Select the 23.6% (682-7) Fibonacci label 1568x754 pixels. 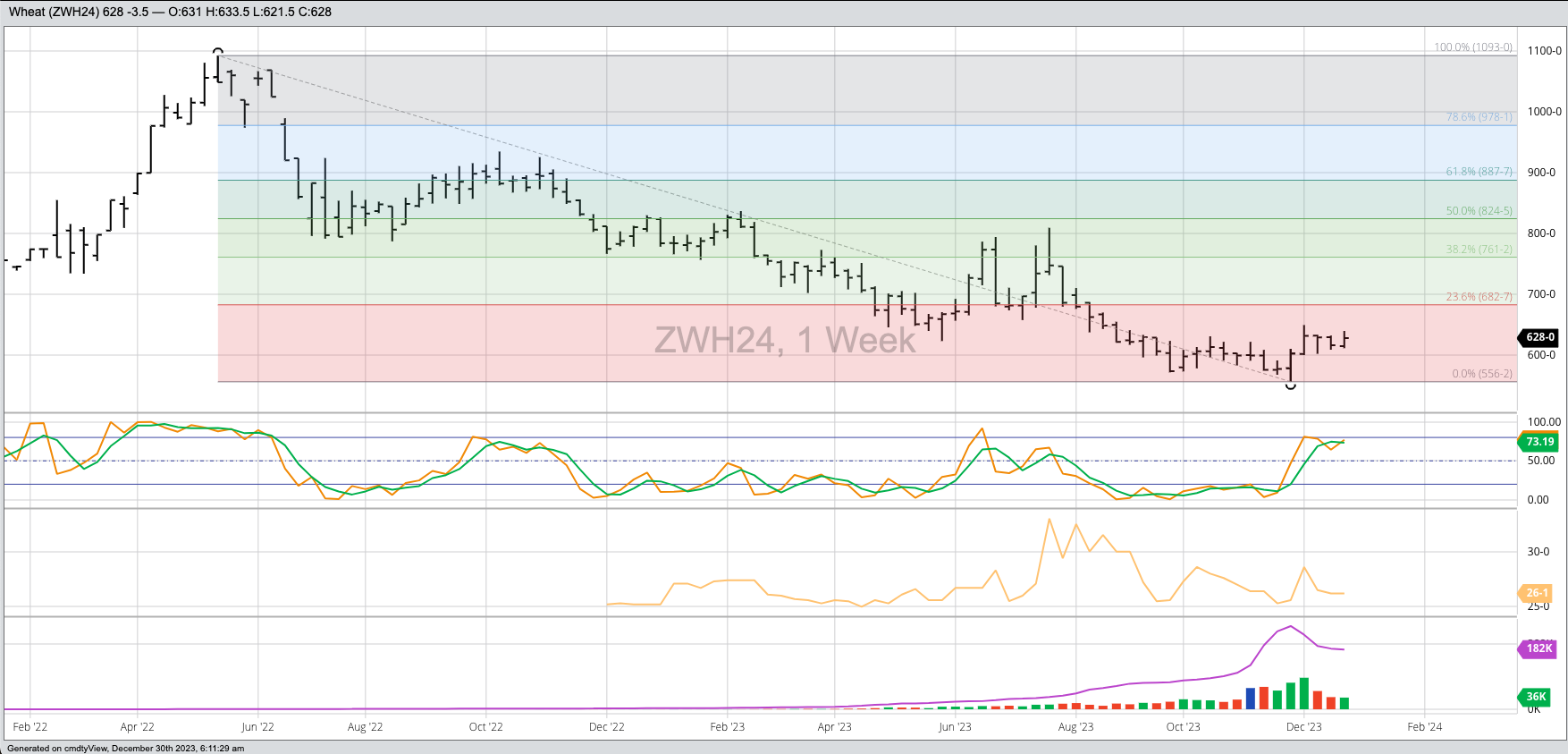click(x=1479, y=297)
